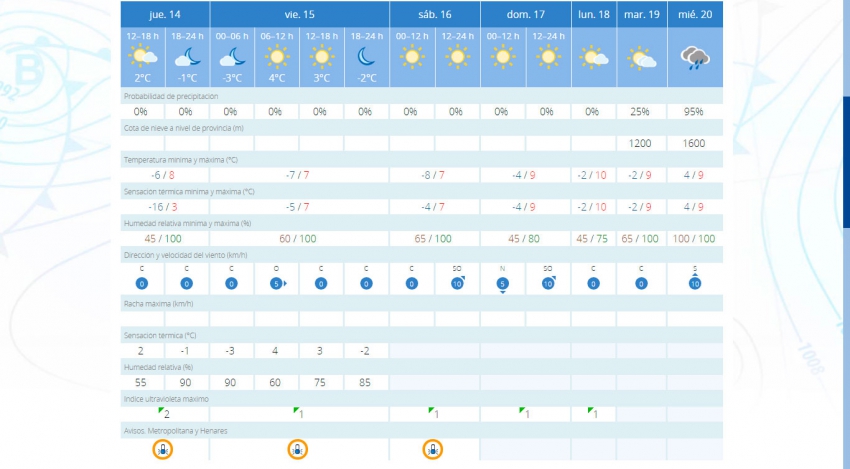Click the sáb. 16 00–12 h sun icon
The height and width of the screenshot is (469, 850).
[412, 56]
